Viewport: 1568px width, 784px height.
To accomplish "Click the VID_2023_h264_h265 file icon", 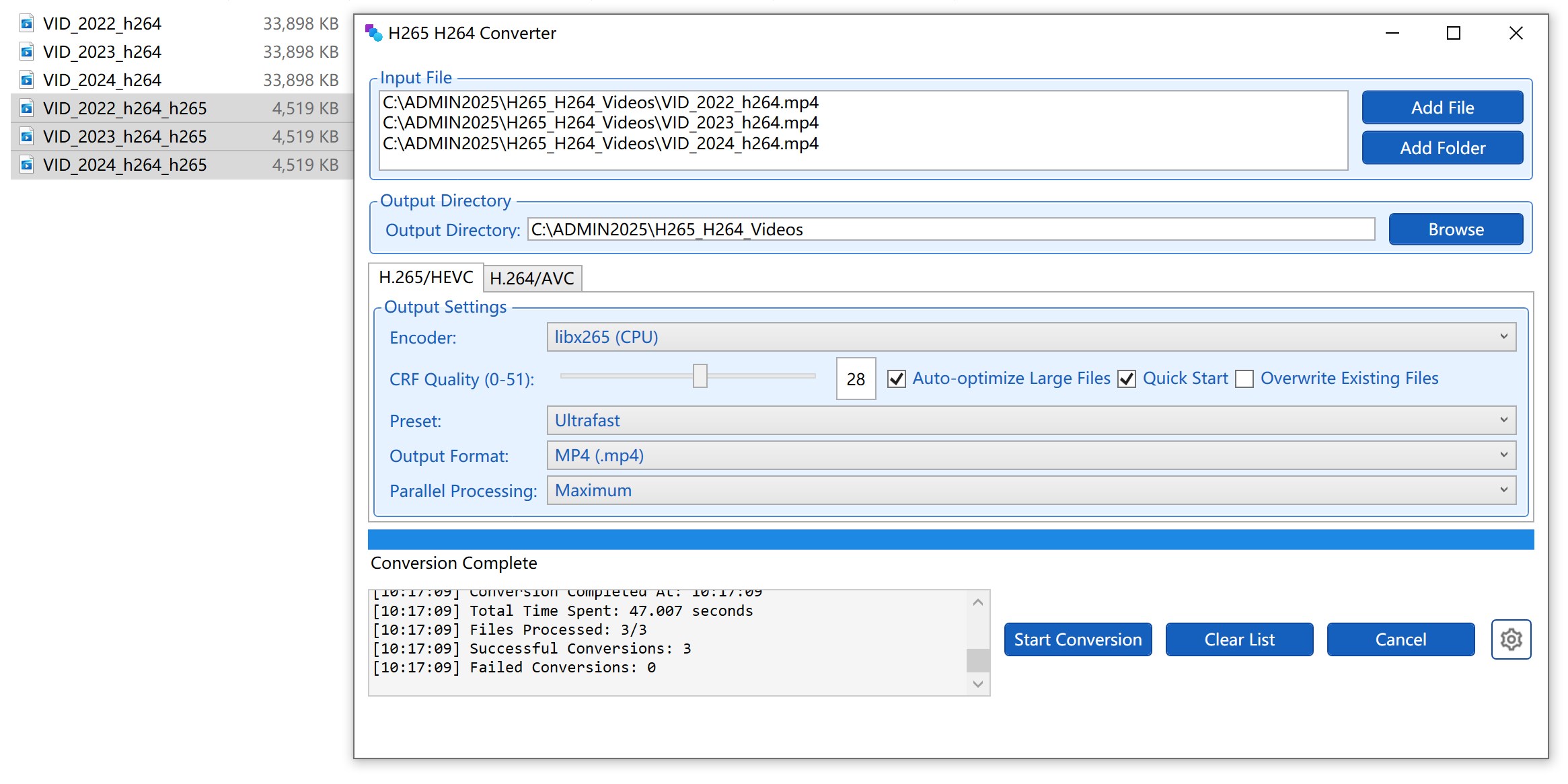I will click(26, 137).
